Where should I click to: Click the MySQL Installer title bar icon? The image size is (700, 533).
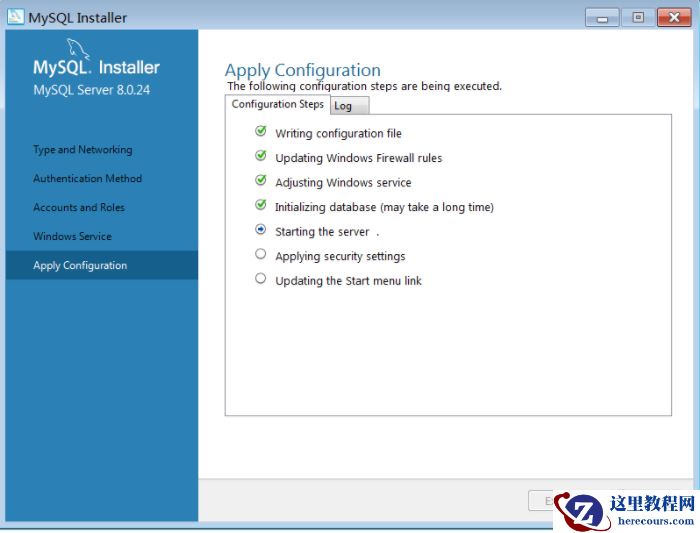click(15, 17)
